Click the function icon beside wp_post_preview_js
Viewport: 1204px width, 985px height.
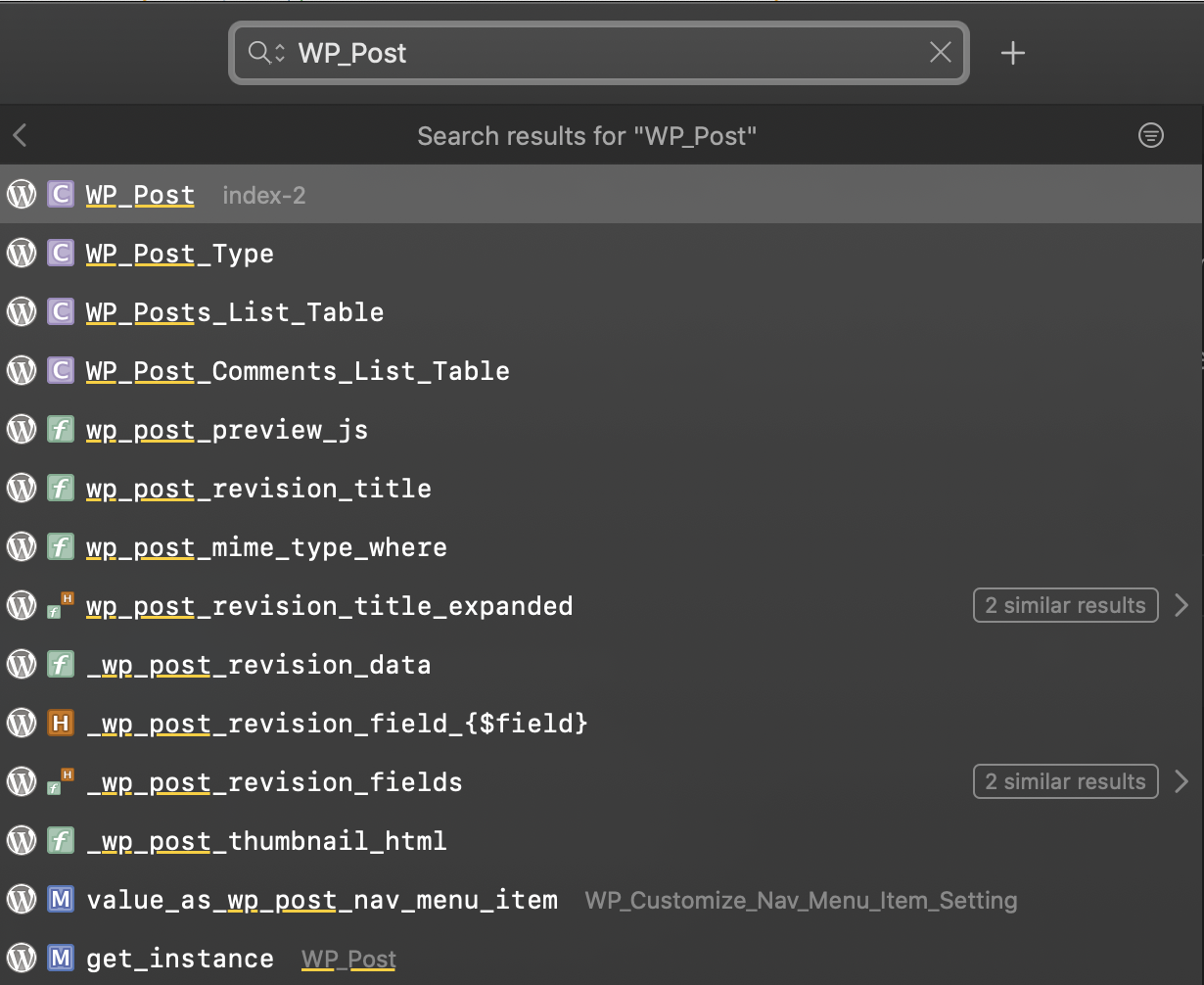click(x=61, y=430)
